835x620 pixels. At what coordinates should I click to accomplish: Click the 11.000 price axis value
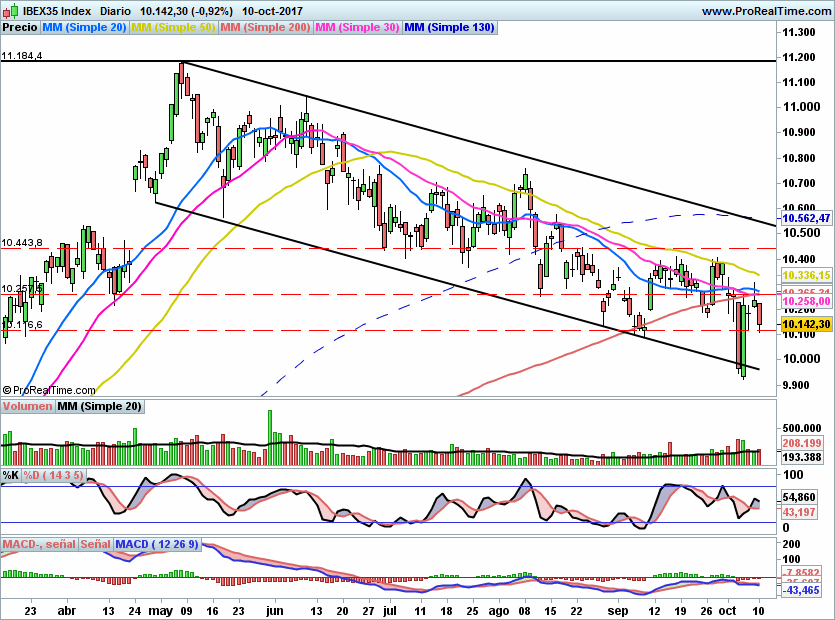tap(801, 107)
